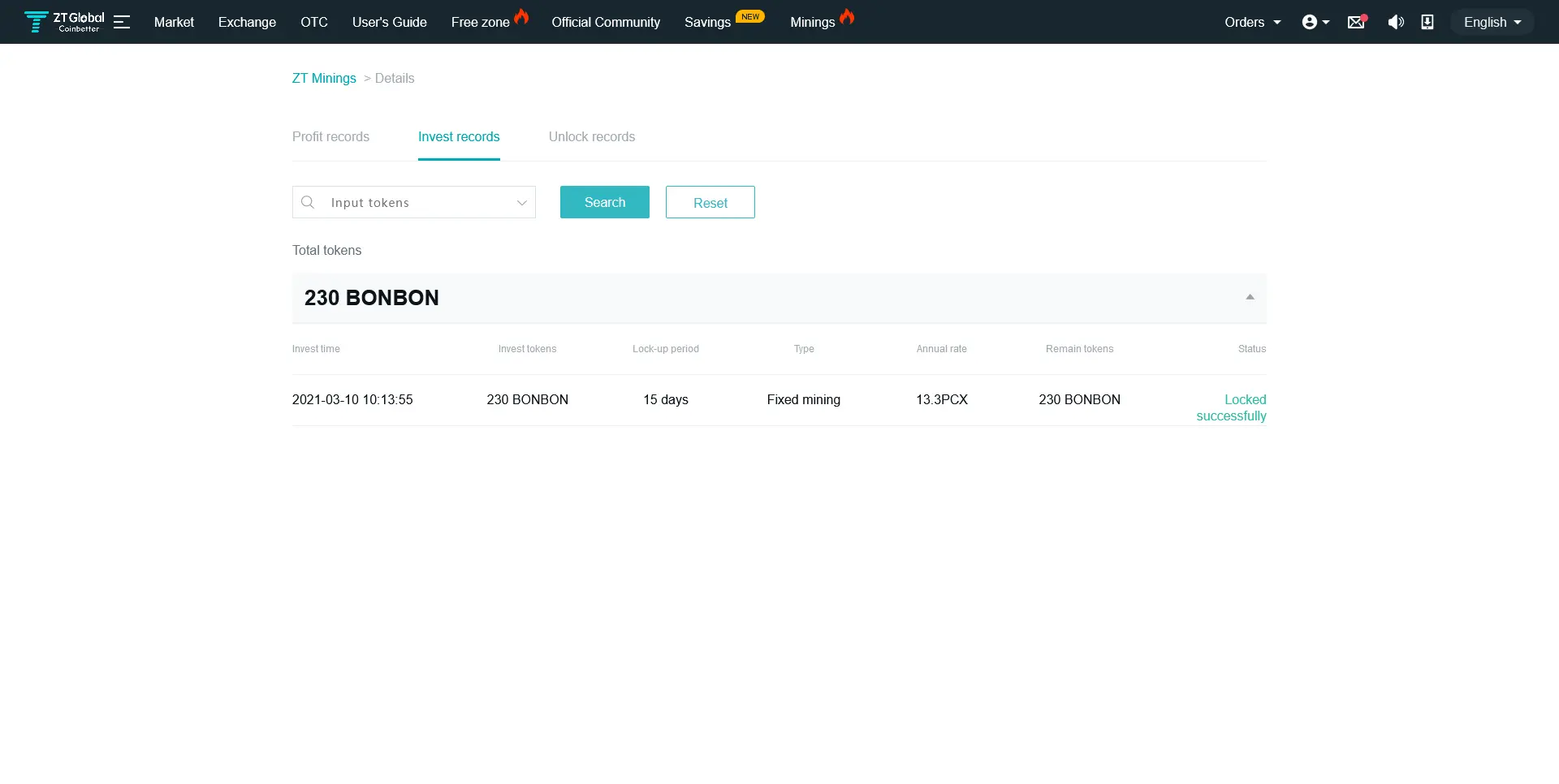Collapse the 230 BONBON section
The image size is (1559, 784).
point(1250,297)
